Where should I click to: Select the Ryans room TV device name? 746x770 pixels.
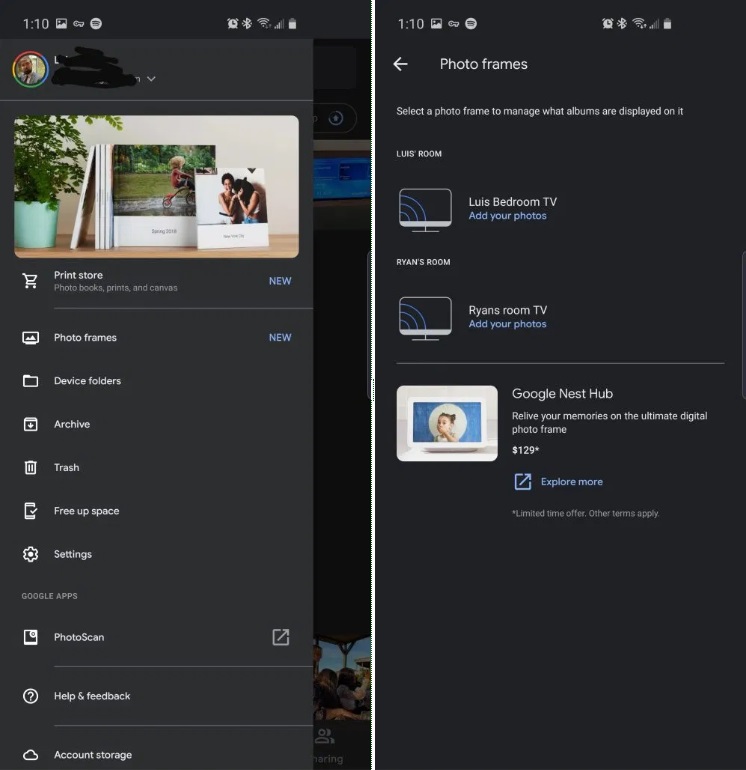(508, 310)
